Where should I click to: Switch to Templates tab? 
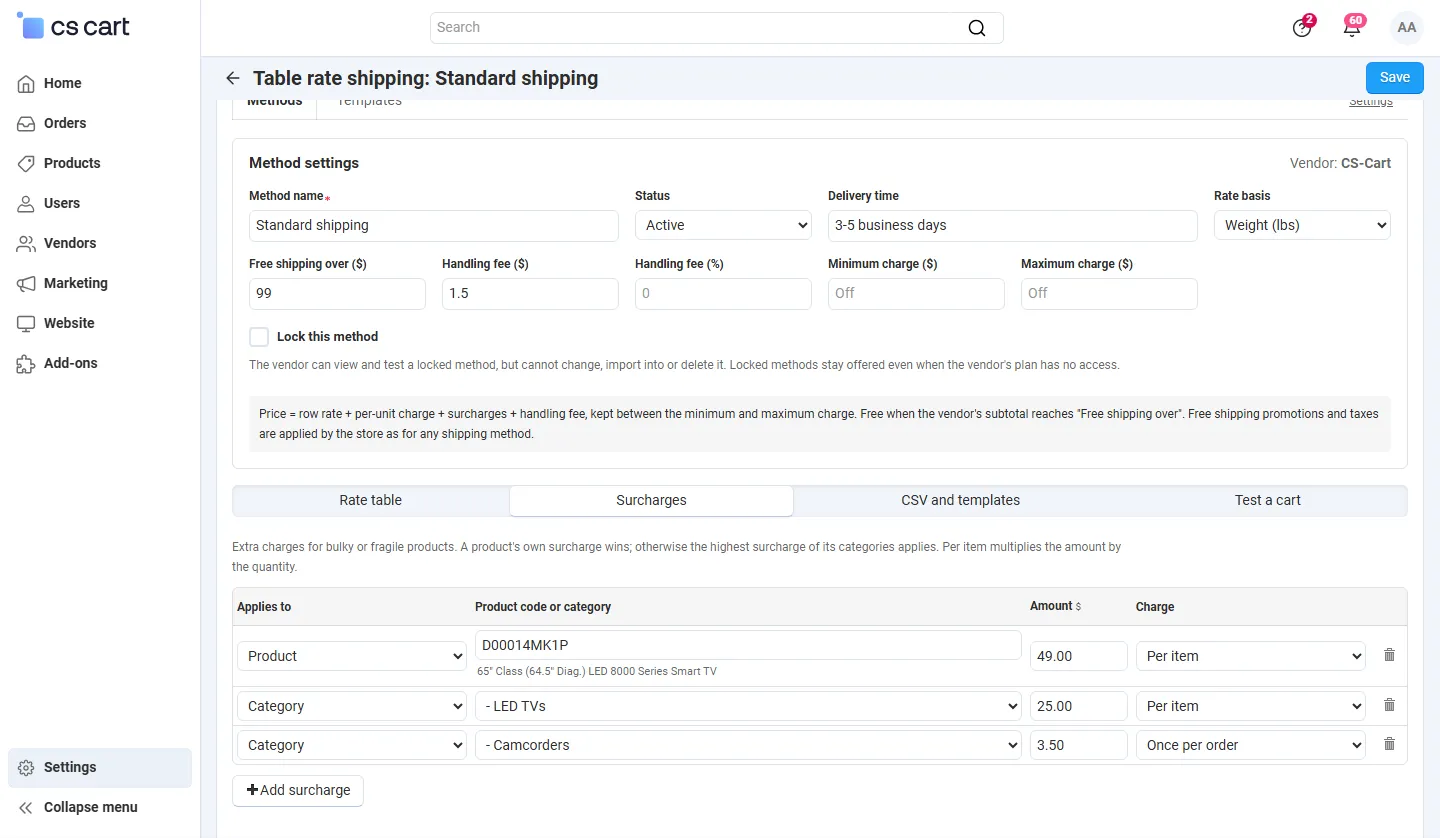370,104
